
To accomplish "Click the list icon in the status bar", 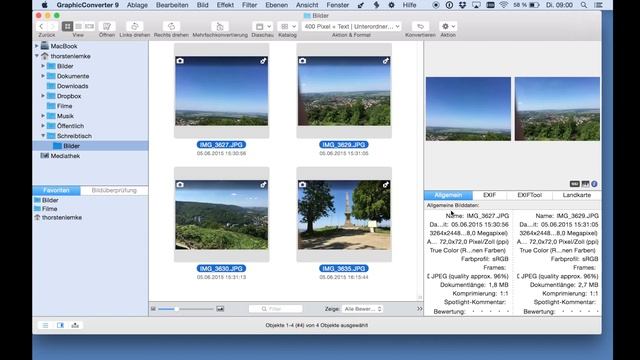I will tap(45, 325).
